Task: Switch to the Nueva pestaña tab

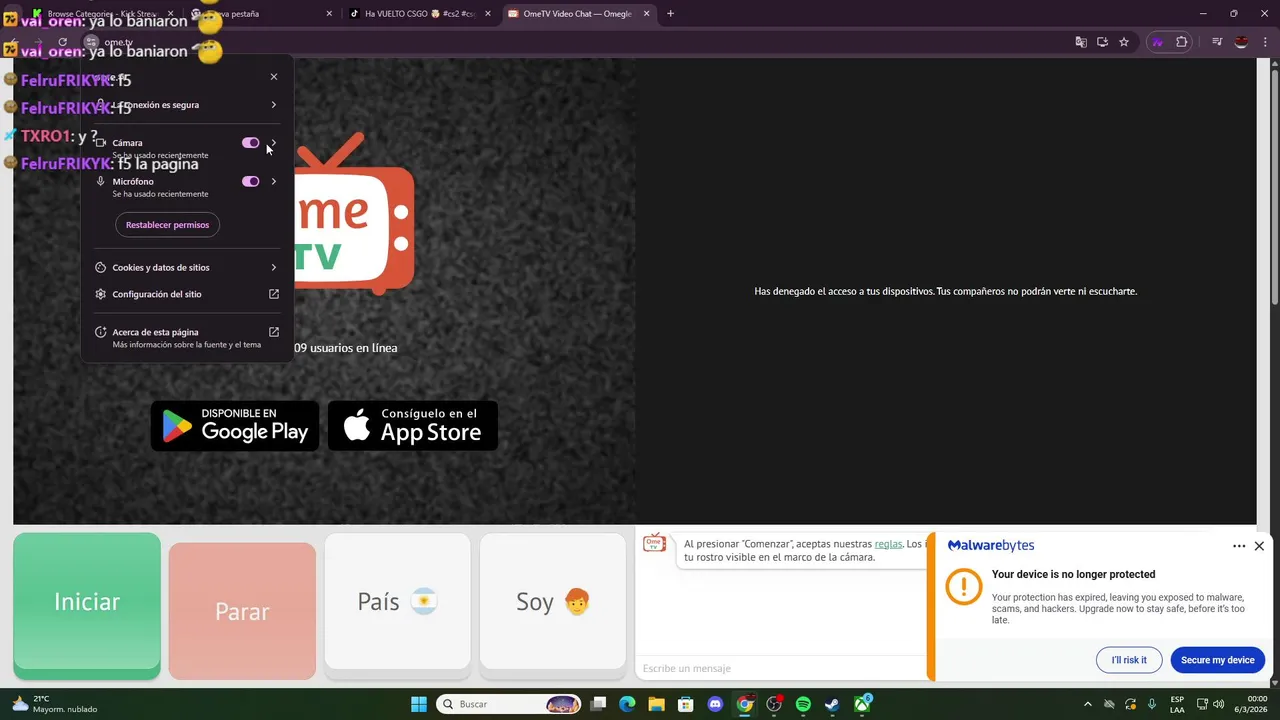Action: 260,14
